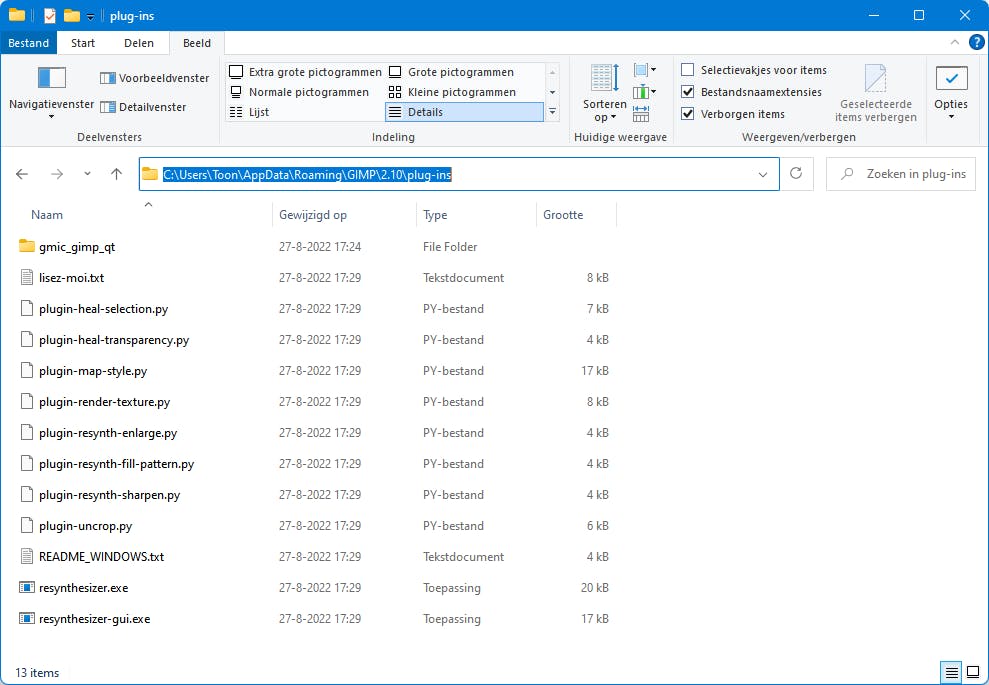The image size is (989, 685).
Task: Select the Lijst layout option
Action: point(258,112)
